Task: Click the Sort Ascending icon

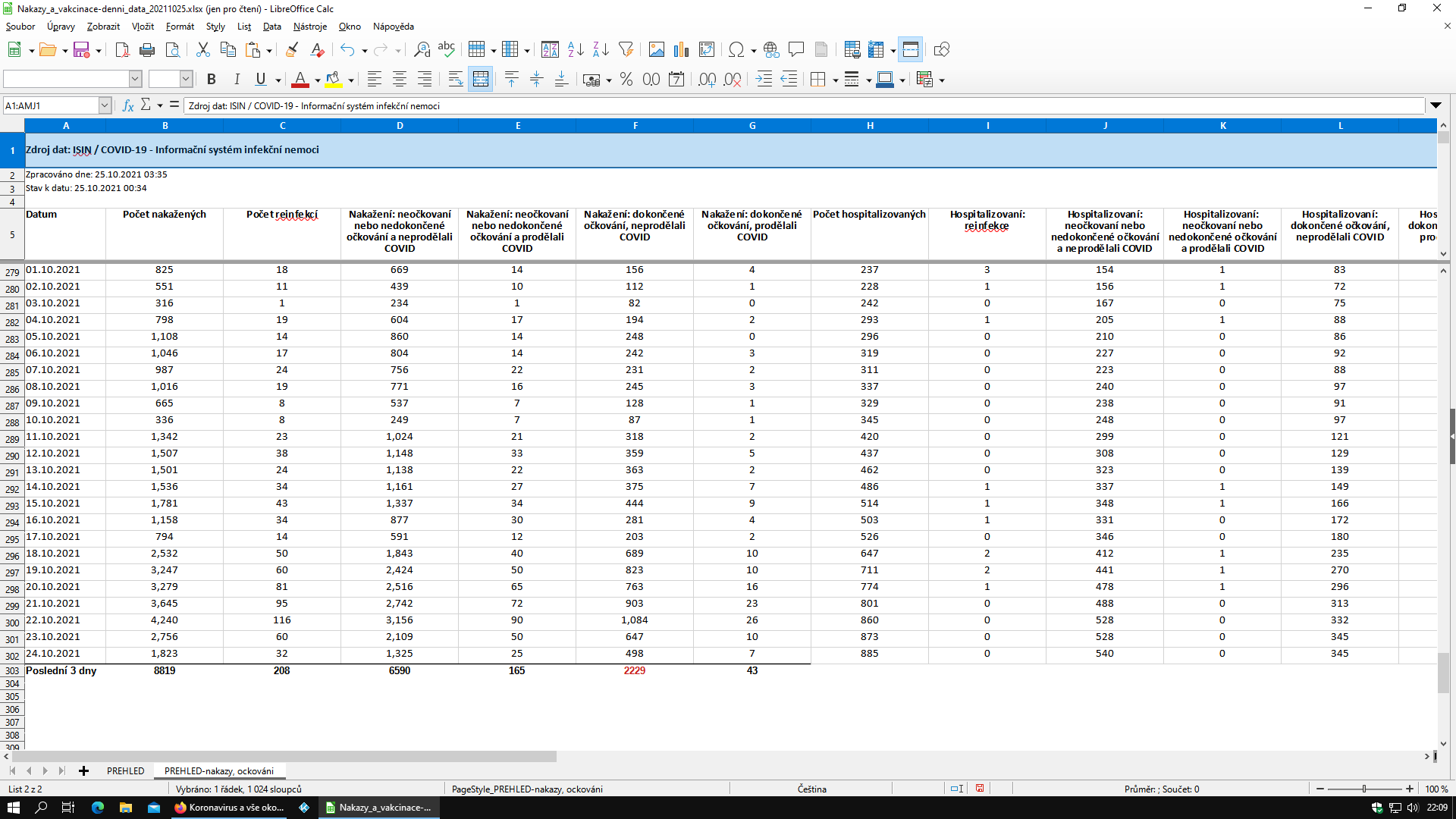Action: 576,50
